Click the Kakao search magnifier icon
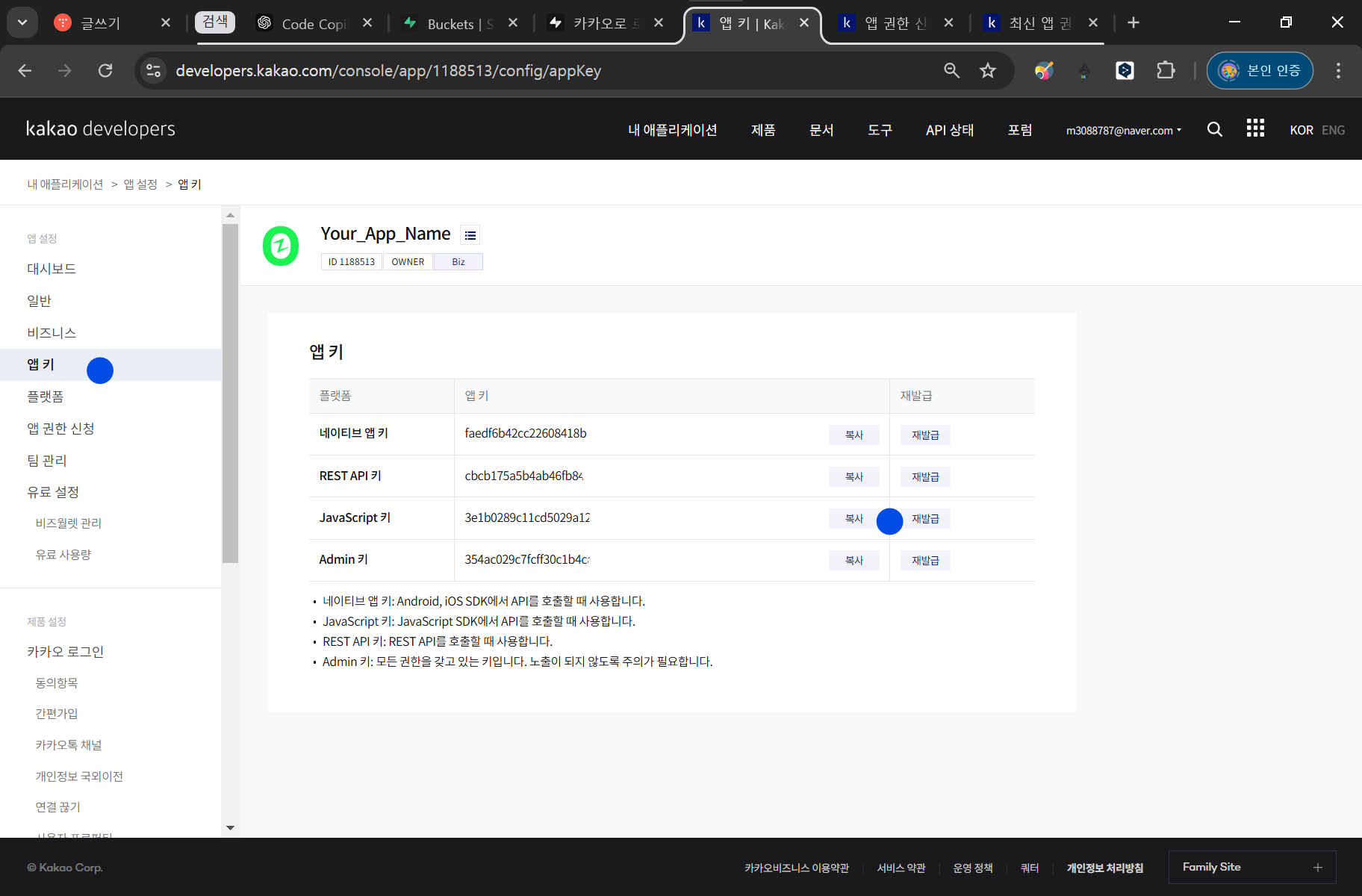The image size is (1362, 896). point(1215,129)
